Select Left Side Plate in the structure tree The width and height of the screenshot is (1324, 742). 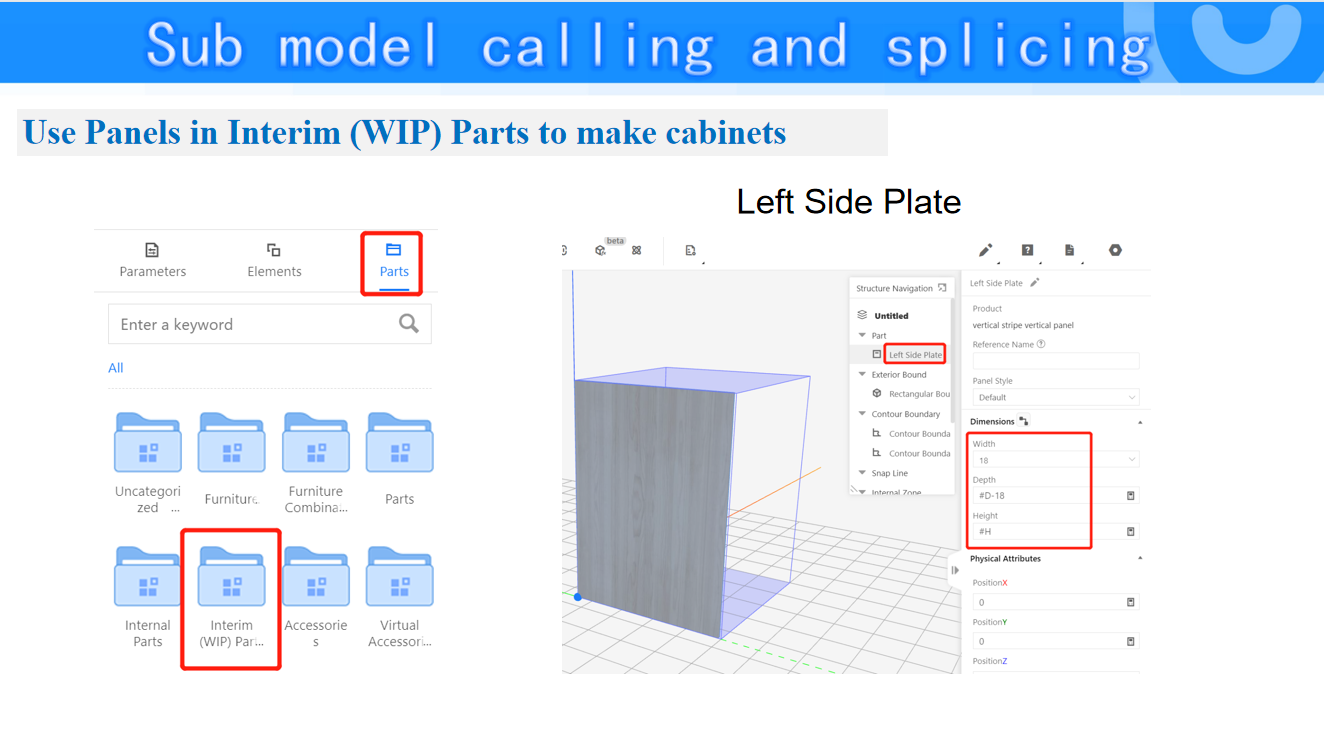(x=915, y=355)
